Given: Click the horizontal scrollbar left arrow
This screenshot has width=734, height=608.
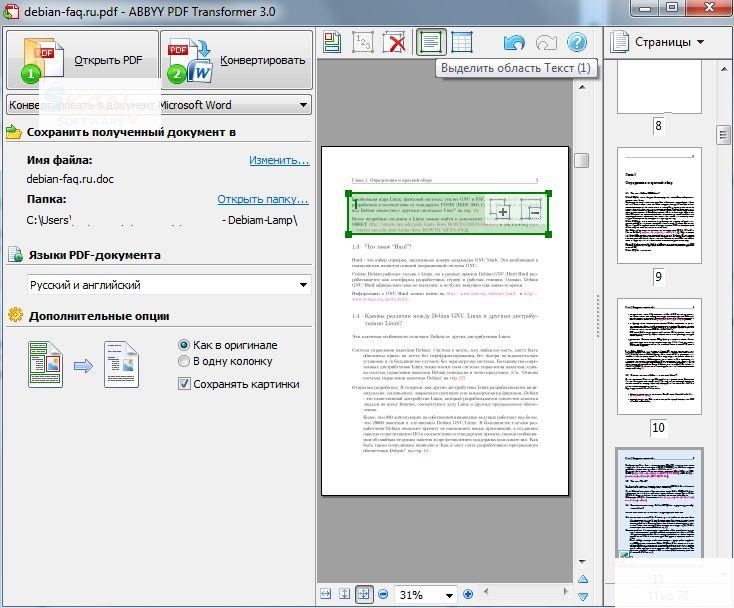Looking at the screenshot, I should coord(485,592).
